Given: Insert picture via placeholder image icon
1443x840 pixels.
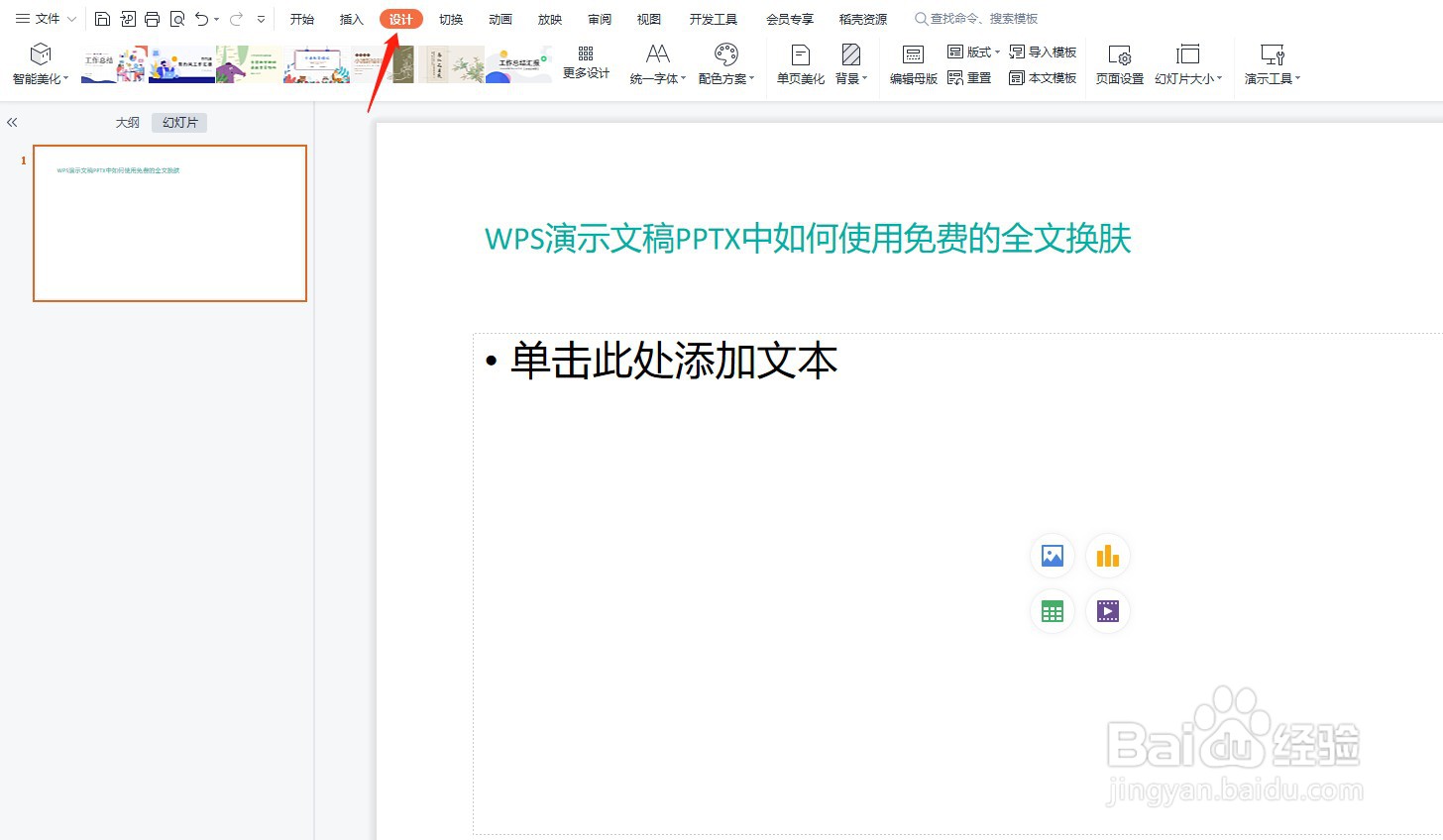Looking at the screenshot, I should coord(1053,556).
